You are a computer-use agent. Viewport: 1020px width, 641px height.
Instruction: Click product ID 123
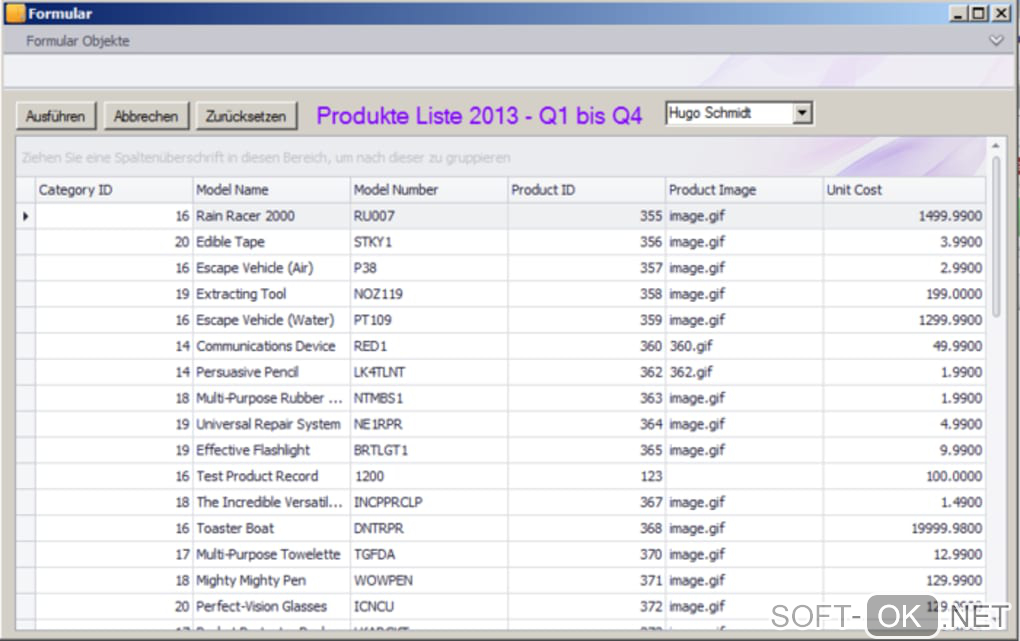651,476
